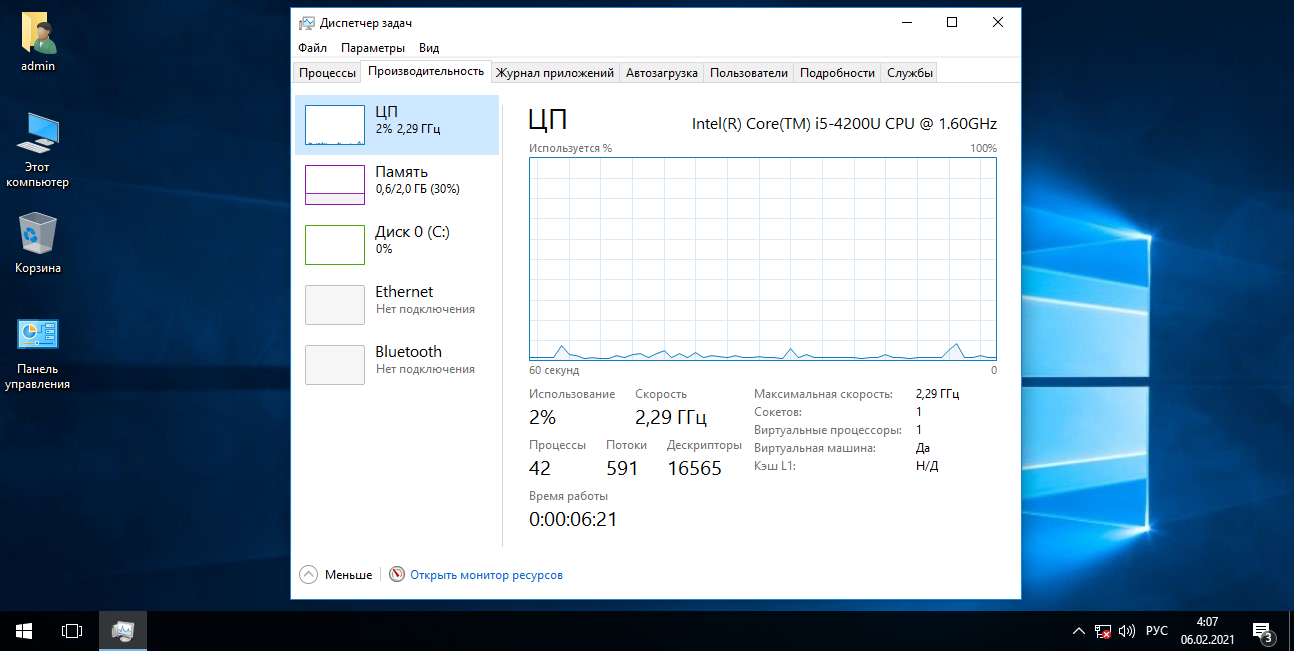Switch to the Производительность tab
The width and height of the screenshot is (1294, 651).
(426, 71)
